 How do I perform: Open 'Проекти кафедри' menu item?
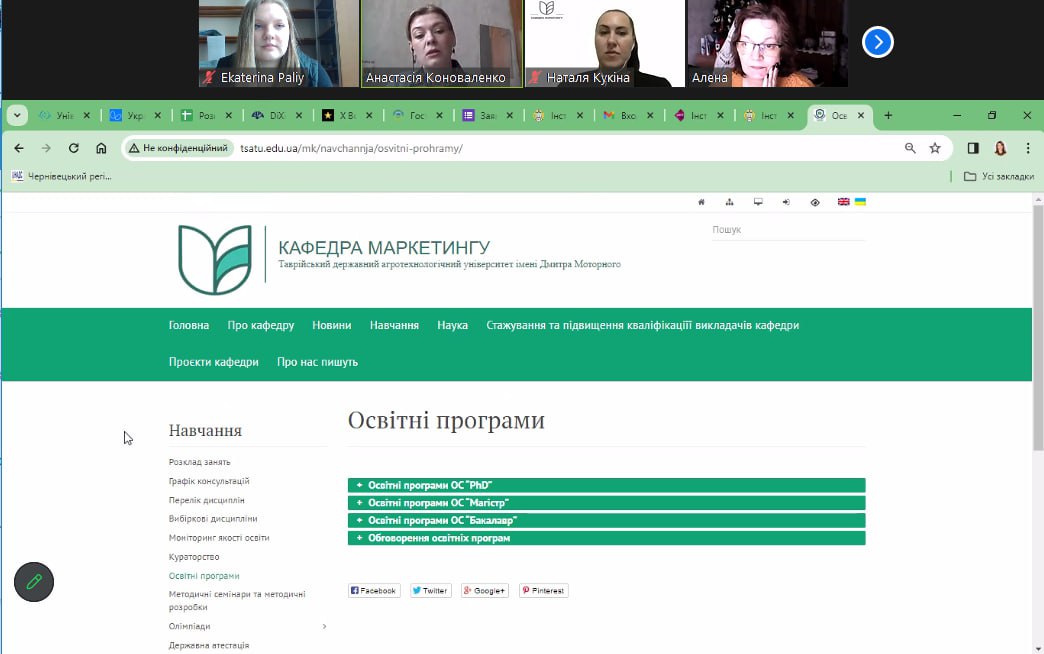pos(214,362)
